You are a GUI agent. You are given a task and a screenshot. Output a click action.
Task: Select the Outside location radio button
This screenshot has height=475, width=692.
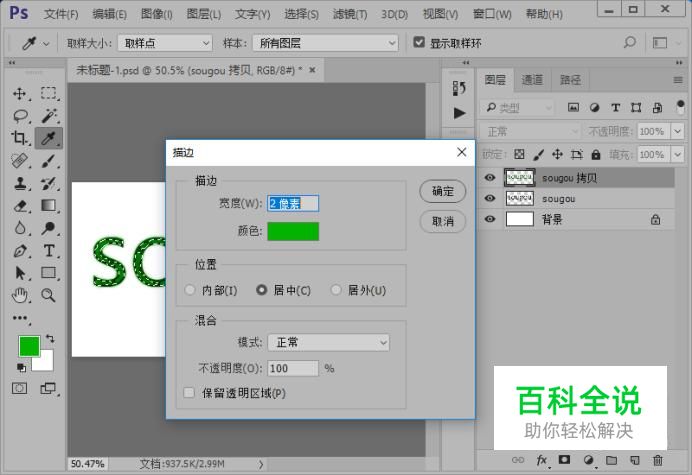pos(336,290)
